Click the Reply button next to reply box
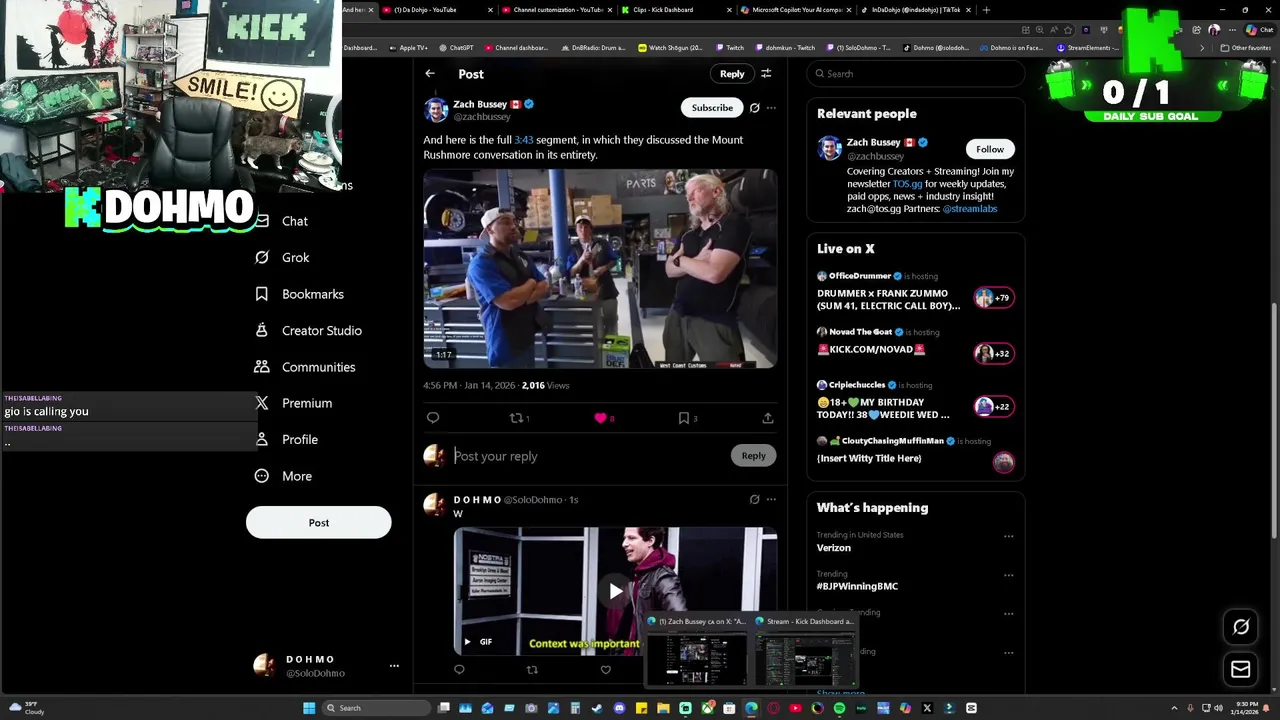1280x720 pixels. (753, 455)
